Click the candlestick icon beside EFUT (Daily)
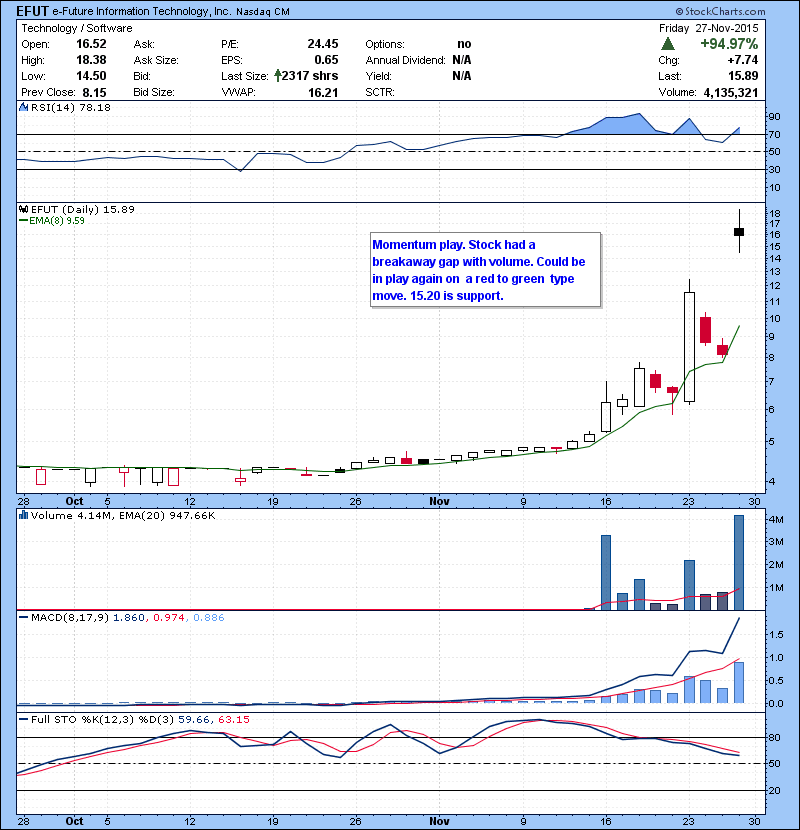 pos(23,209)
